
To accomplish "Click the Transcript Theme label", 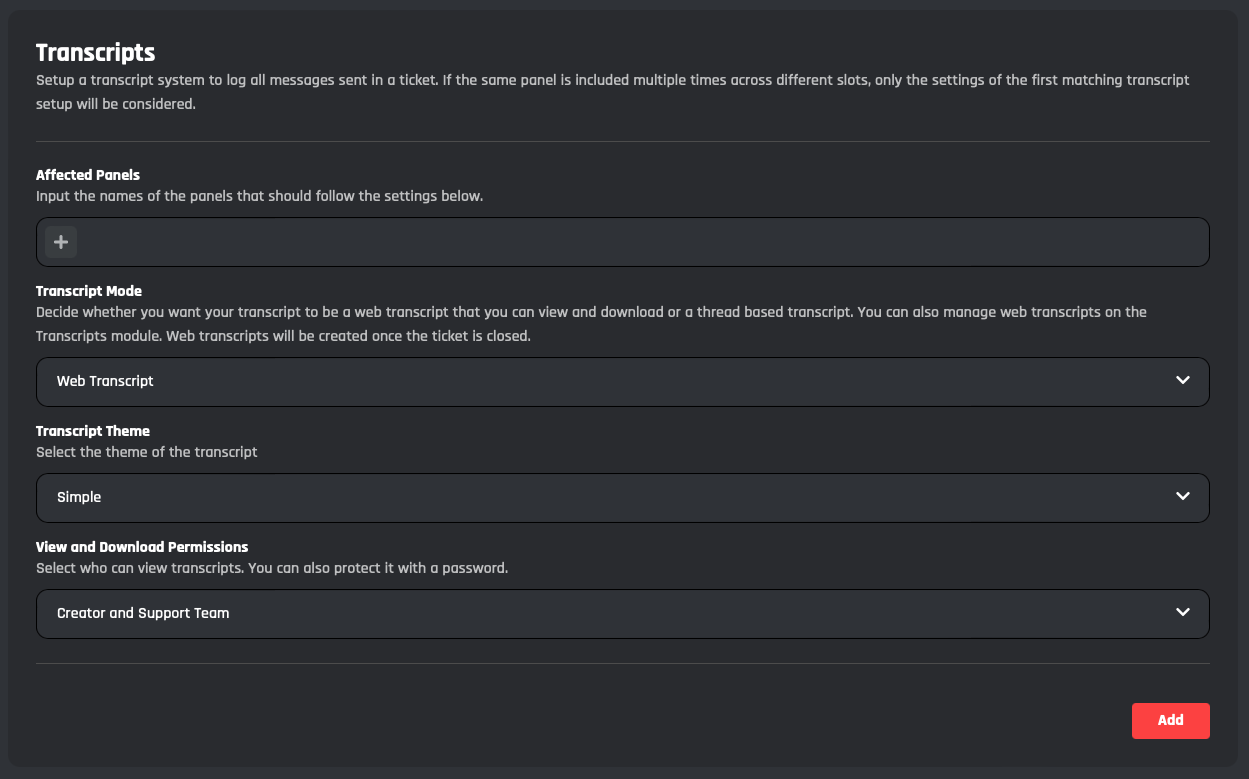I will point(93,431).
